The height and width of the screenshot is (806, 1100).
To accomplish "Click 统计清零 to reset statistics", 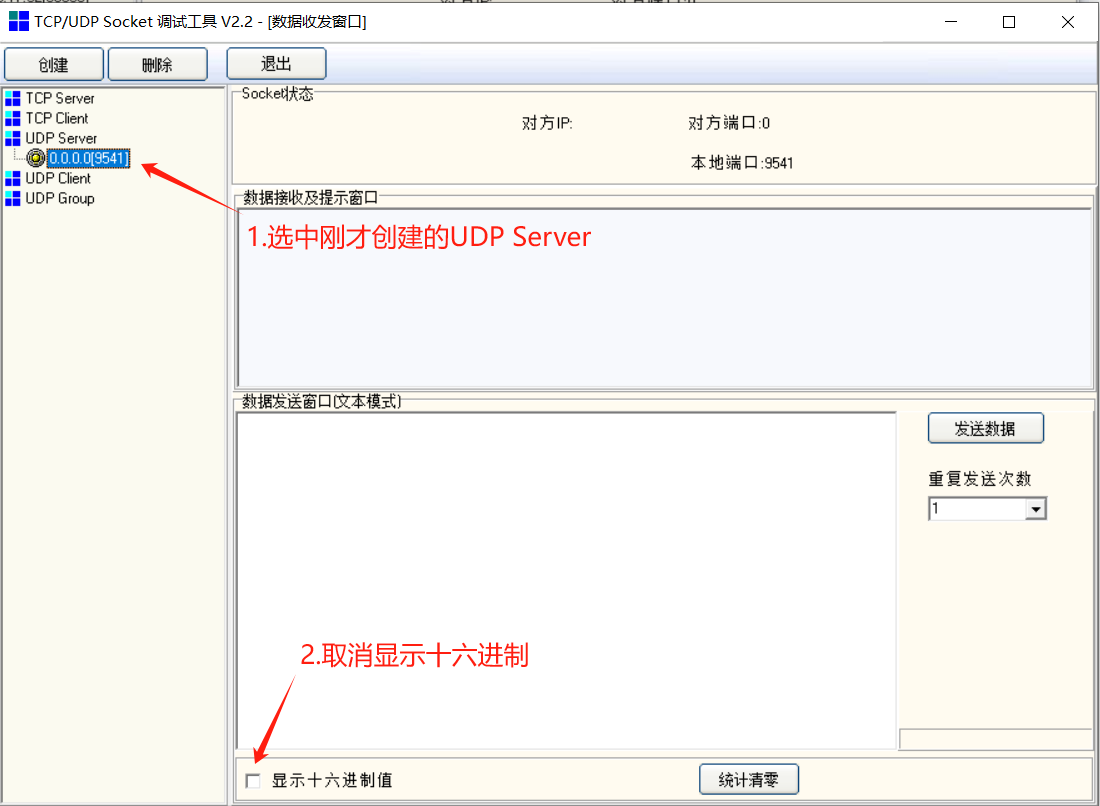I will (x=748, y=779).
